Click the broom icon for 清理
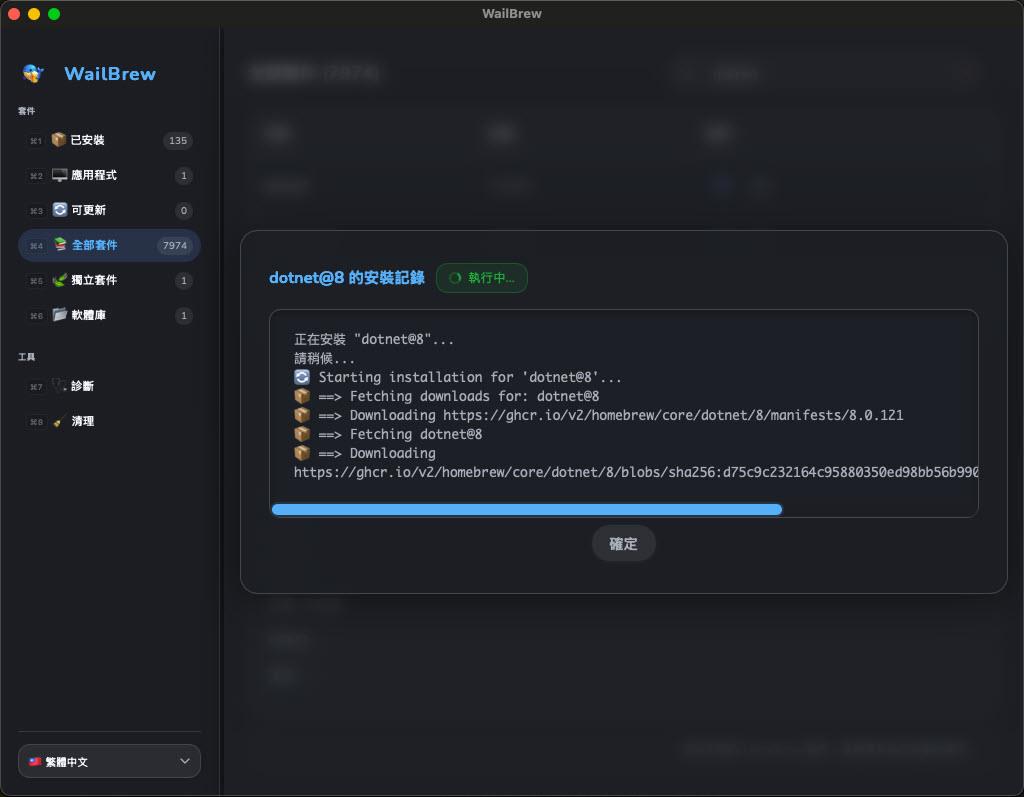Image resolution: width=1024 pixels, height=797 pixels. pos(59,421)
